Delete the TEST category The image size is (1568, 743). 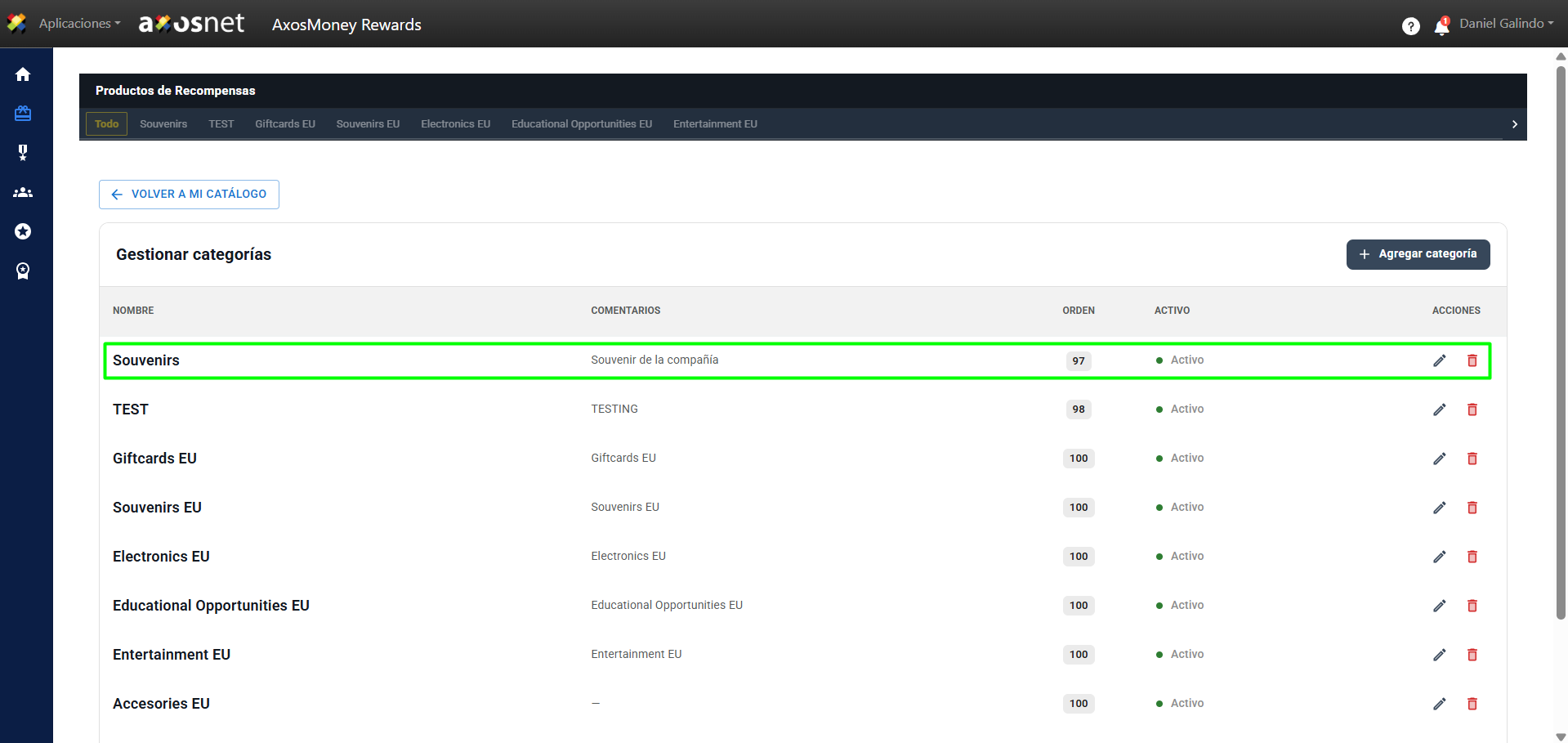click(1472, 410)
